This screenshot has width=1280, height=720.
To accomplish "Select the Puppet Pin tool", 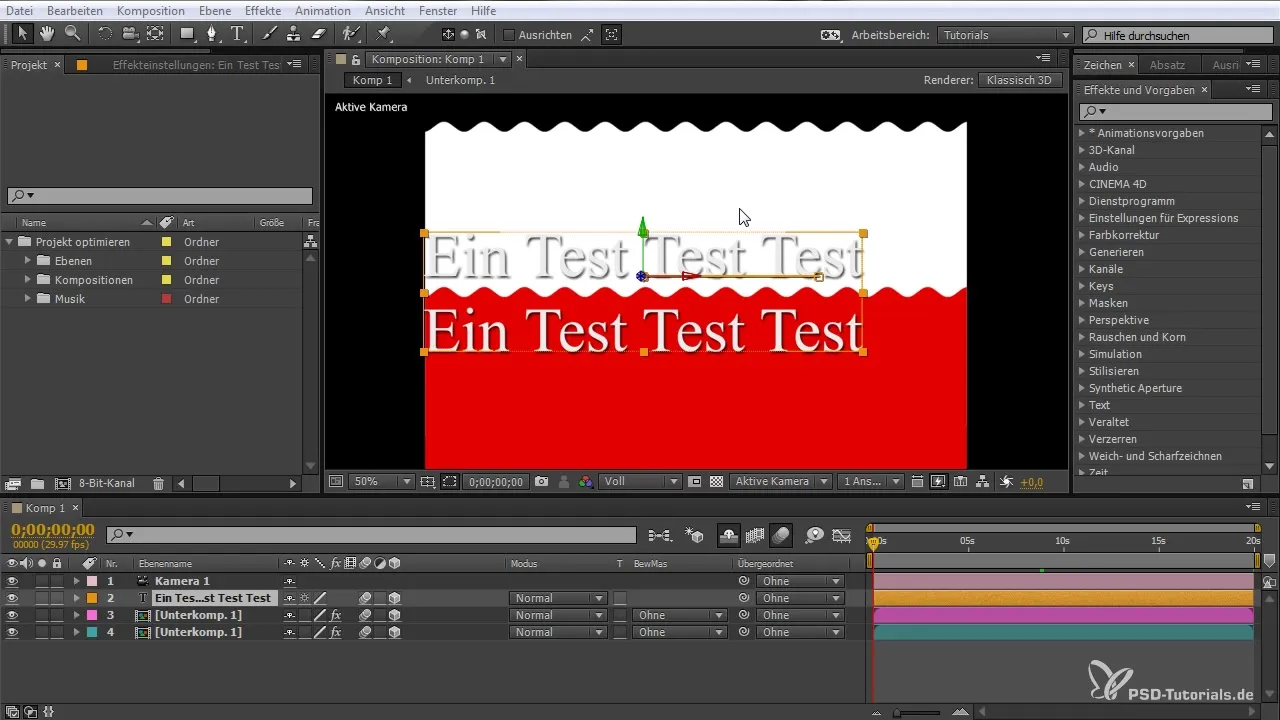I will point(383,34).
